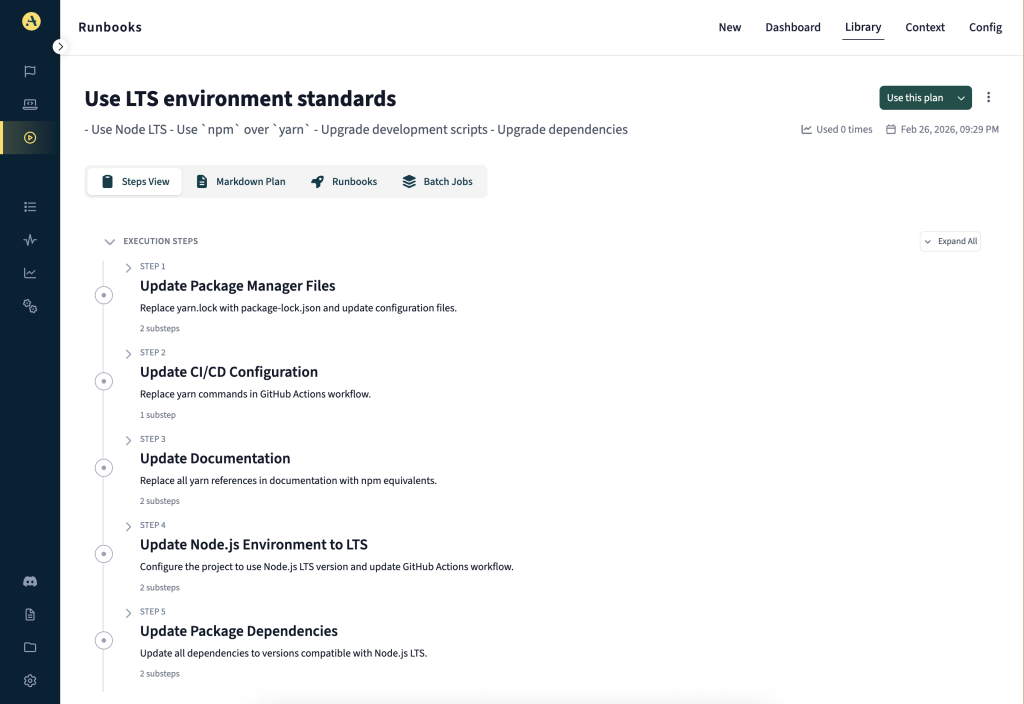
Task: Click the analytics line-chart icon in sidebar
Action: (29, 272)
